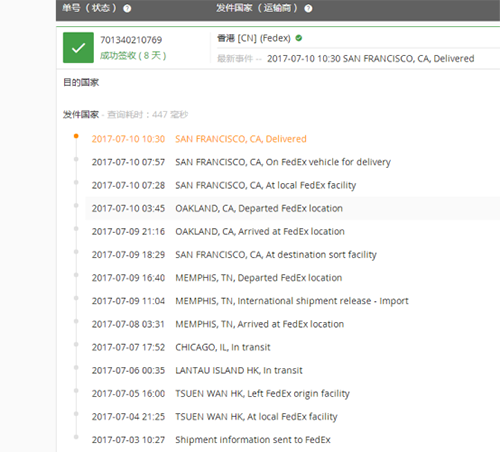The width and height of the screenshot is (500, 452).
Task: Click the orange dot for the Delivered event
Action: click(76, 136)
